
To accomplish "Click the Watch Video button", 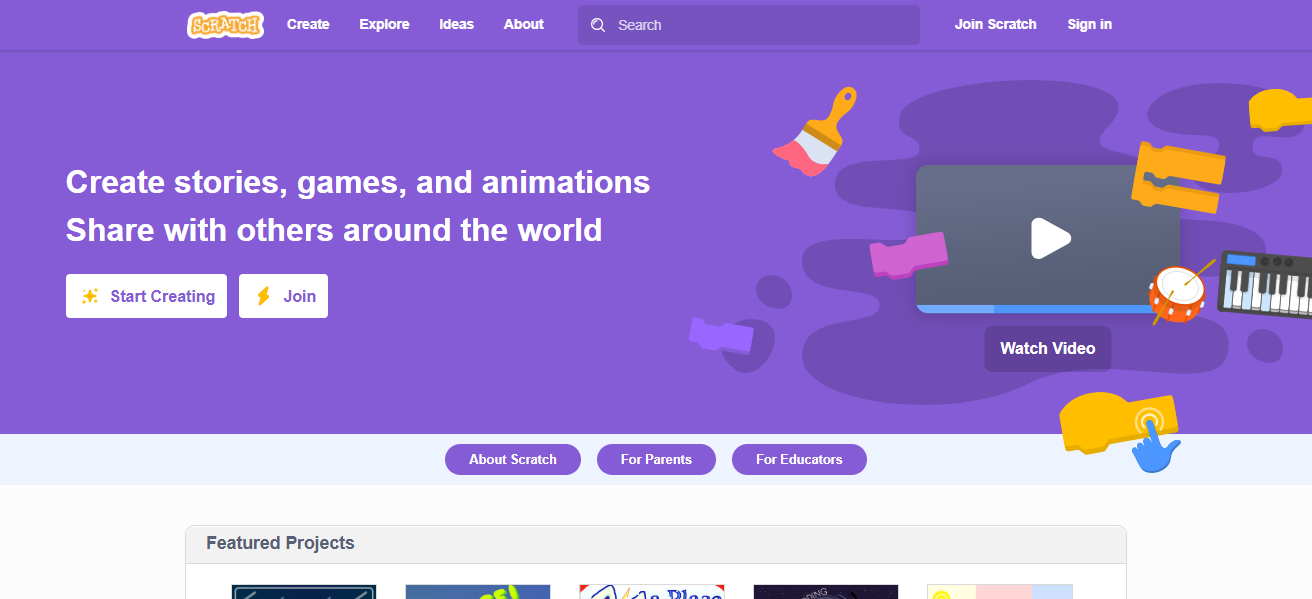I will click(x=1047, y=348).
